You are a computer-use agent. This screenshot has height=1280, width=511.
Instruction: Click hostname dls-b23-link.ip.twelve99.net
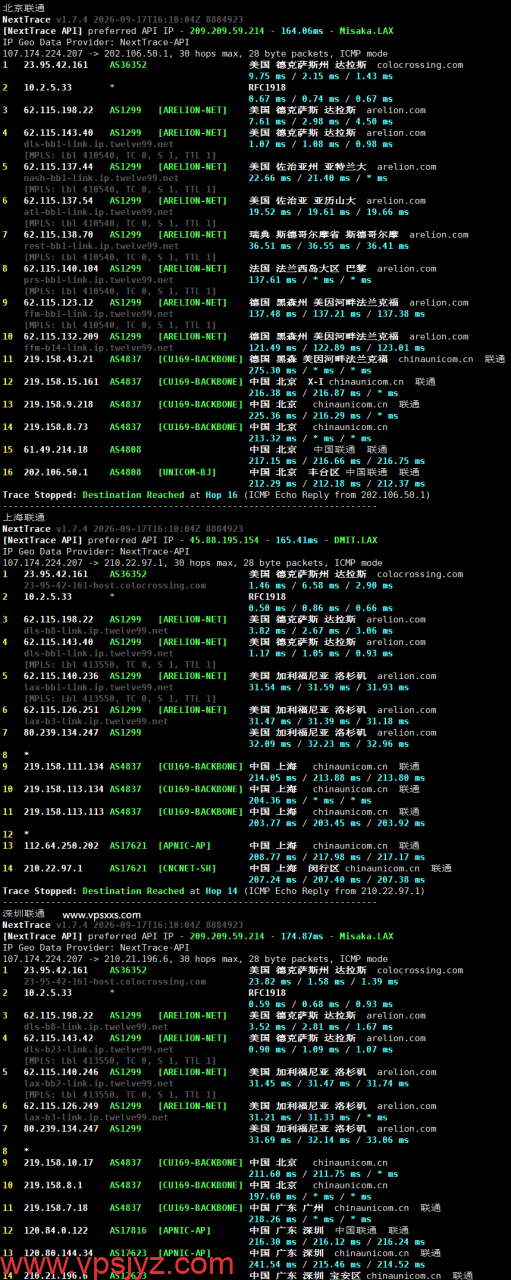[98, 1049]
